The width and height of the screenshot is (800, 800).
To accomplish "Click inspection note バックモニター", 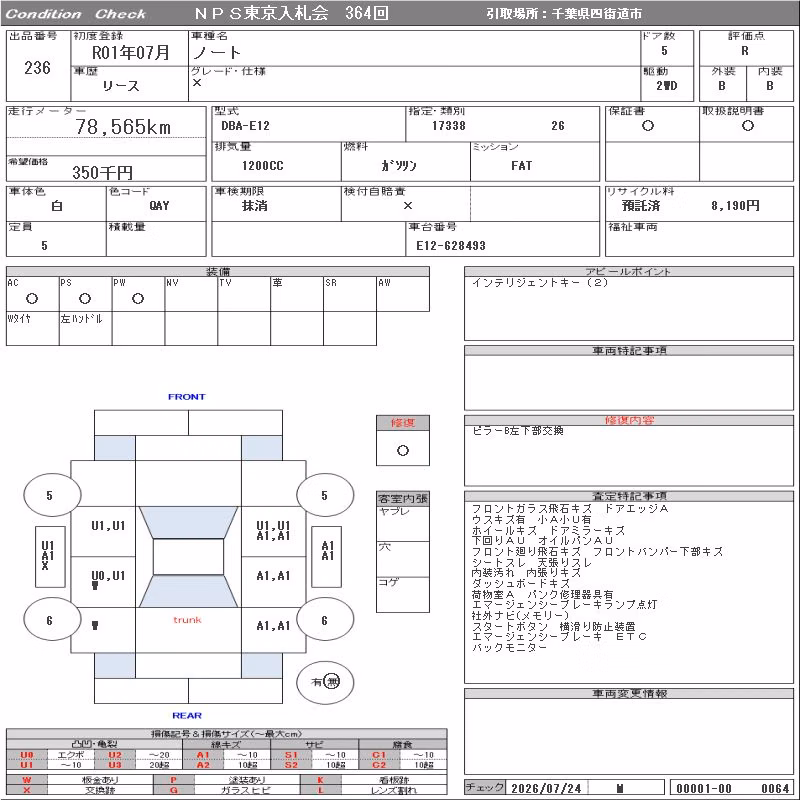I will (509, 647).
